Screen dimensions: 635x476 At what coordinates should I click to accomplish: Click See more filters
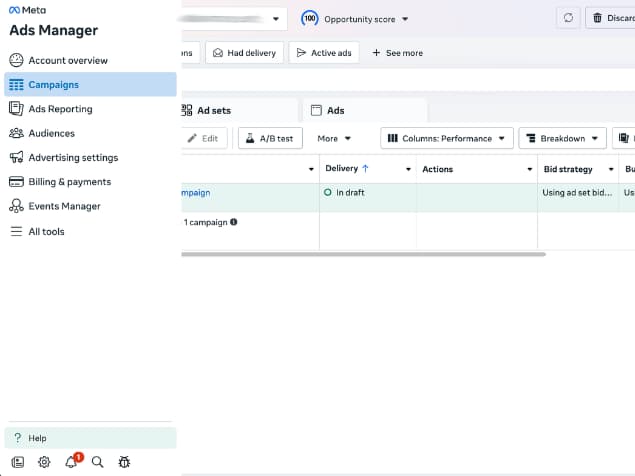pyautogui.click(x=397, y=53)
